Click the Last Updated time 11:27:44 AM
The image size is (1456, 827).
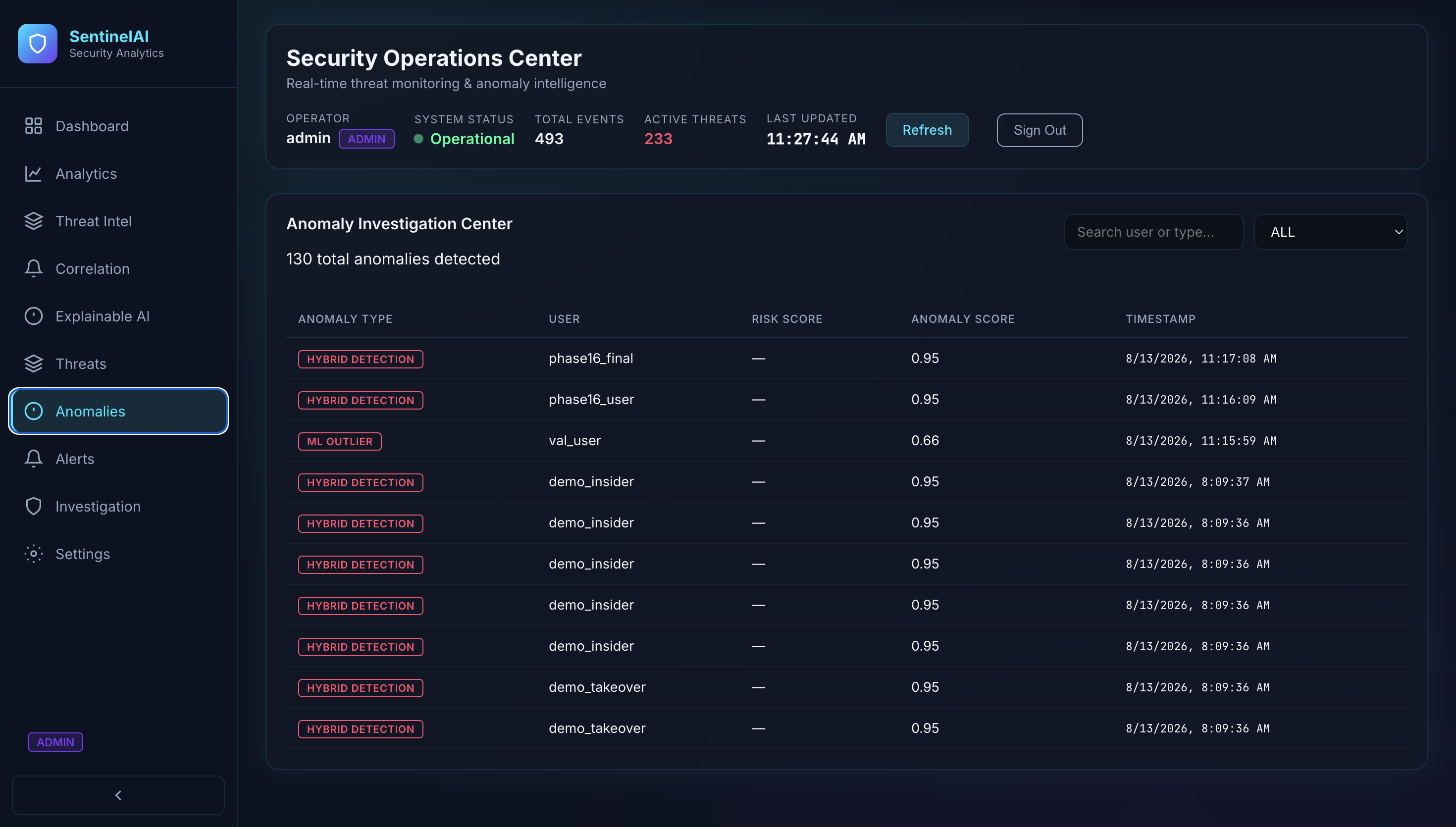point(816,139)
